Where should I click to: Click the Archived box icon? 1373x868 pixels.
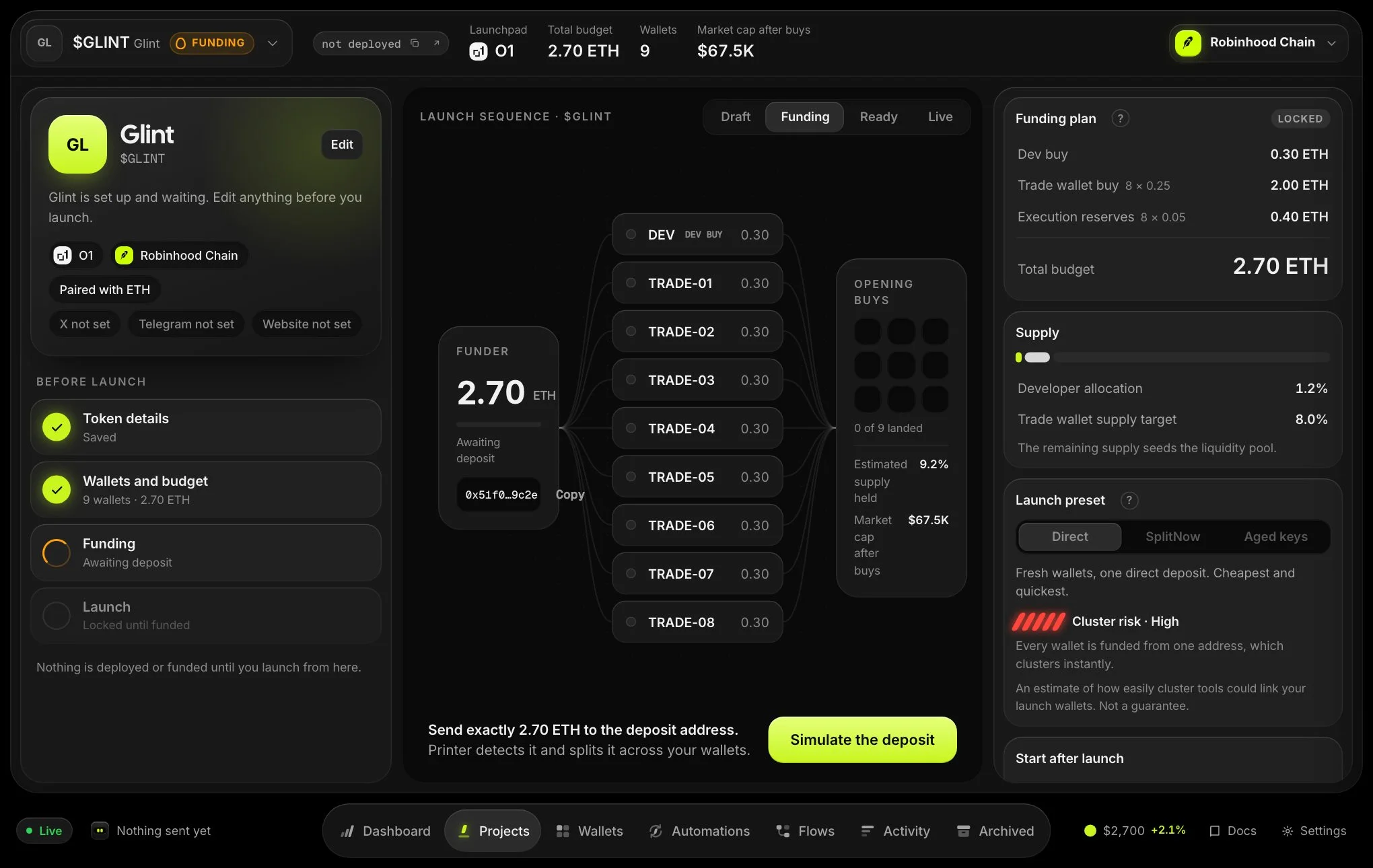(x=964, y=831)
